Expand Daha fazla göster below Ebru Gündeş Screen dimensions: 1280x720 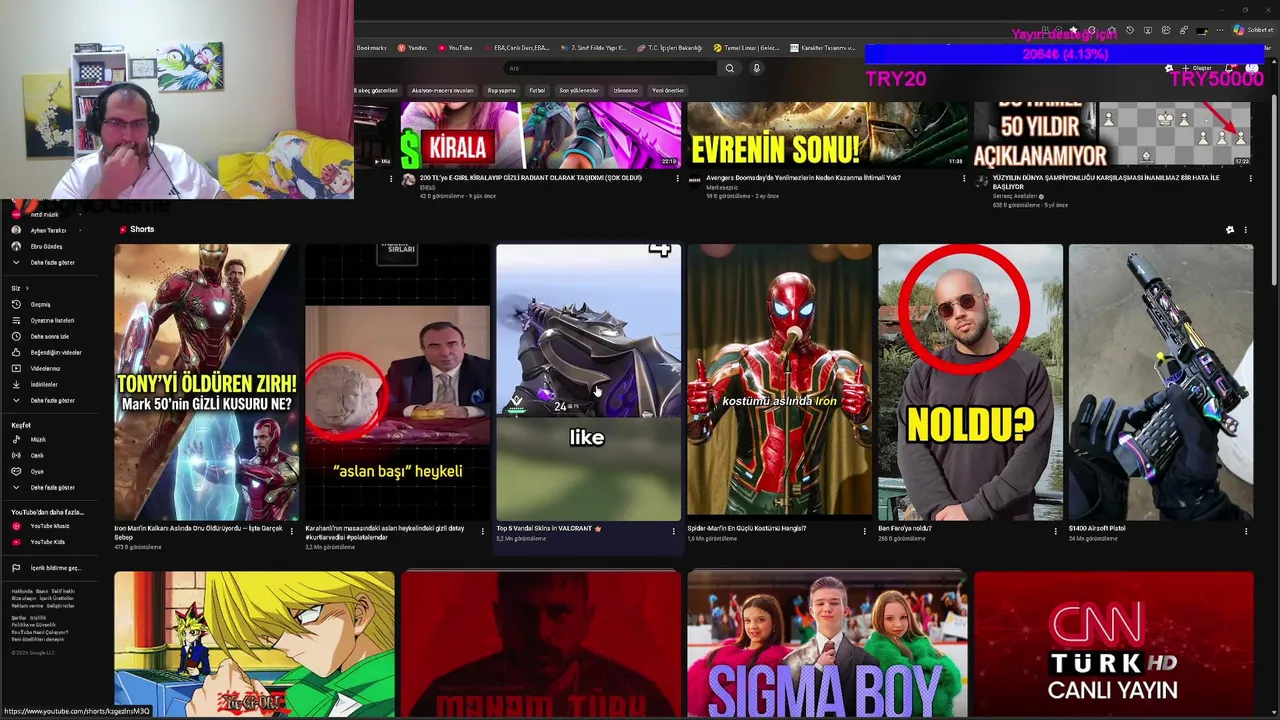(52, 262)
